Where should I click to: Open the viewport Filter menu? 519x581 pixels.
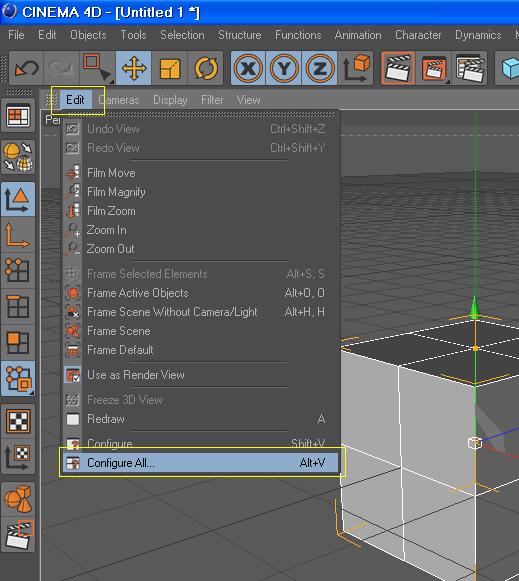[212, 100]
